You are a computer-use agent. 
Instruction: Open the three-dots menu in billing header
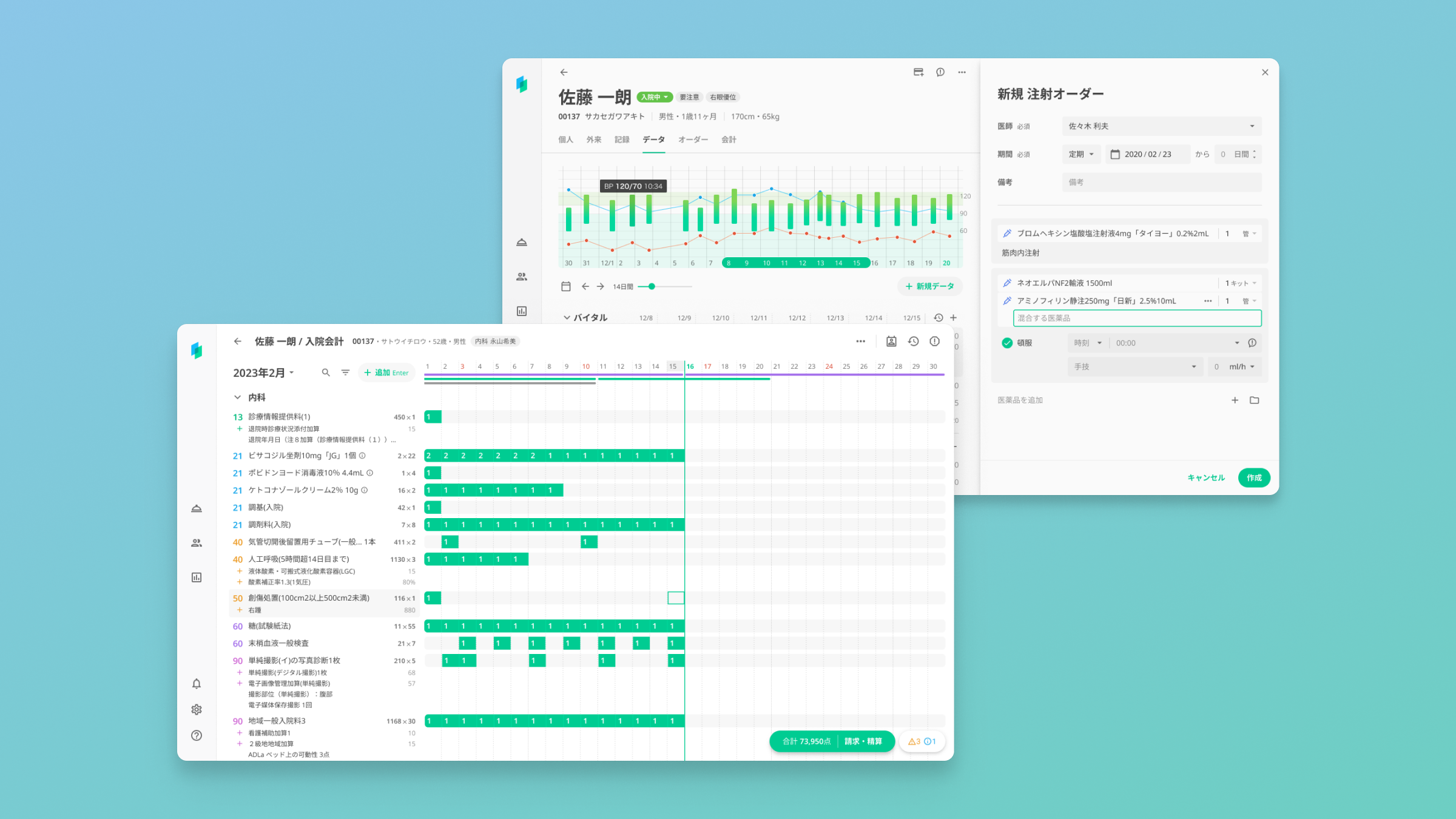click(860, 342)
